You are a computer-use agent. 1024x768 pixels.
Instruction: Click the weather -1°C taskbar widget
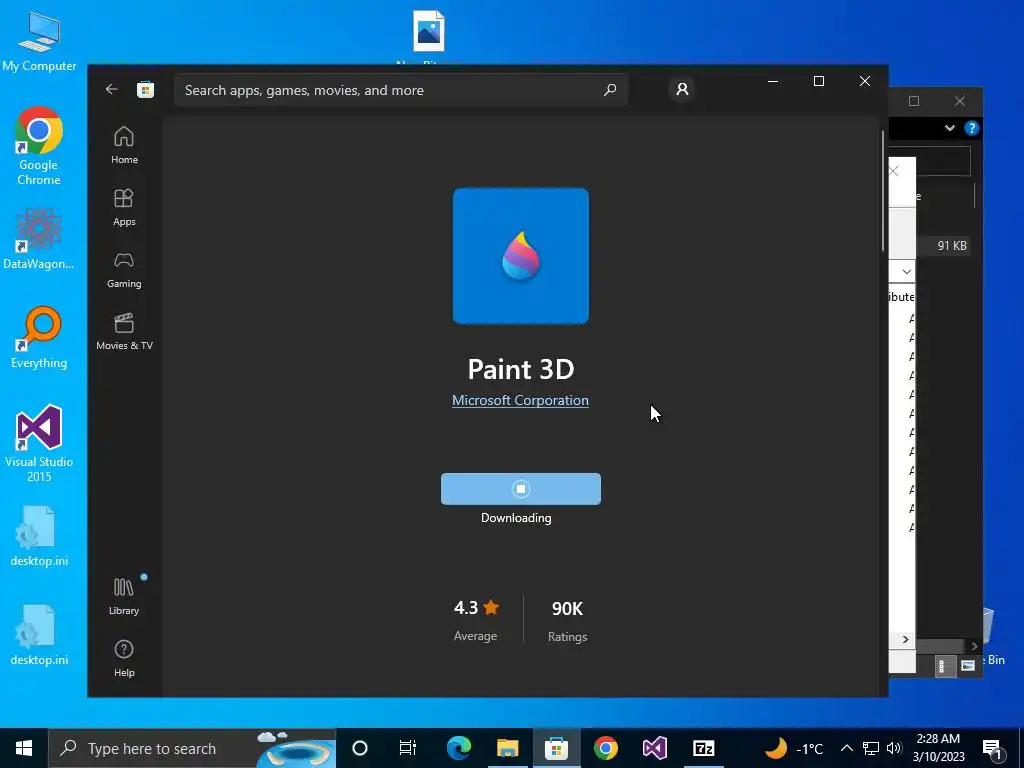click(x=794, y=748)
